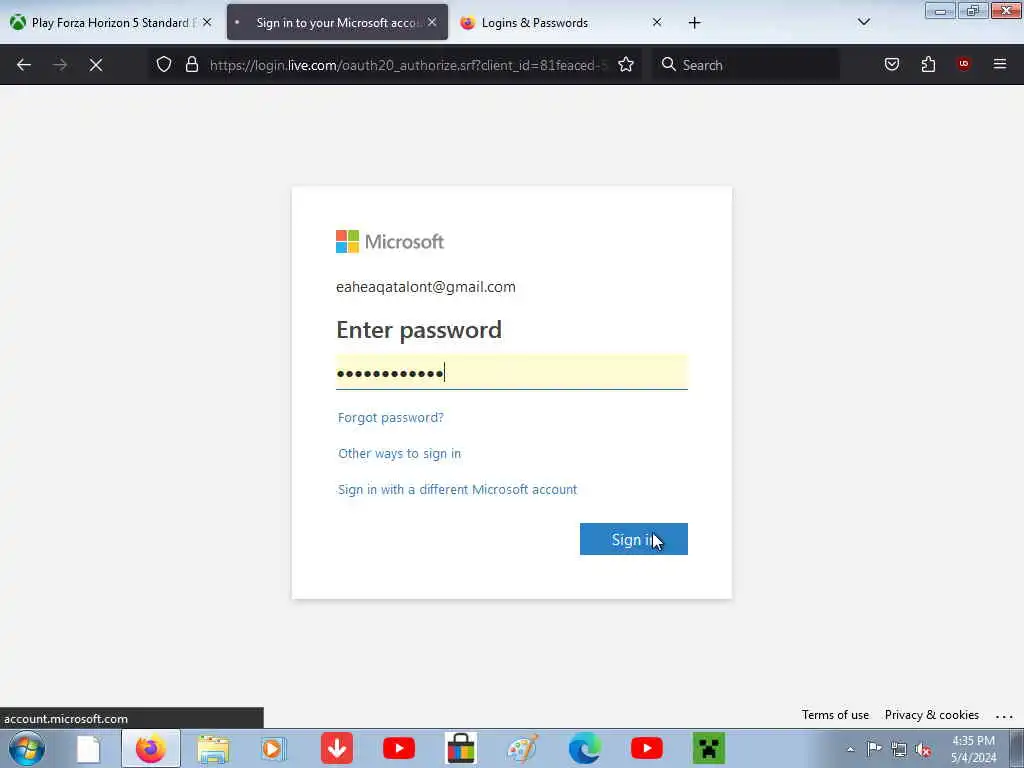The height and width of the screenshot is (768, 1024).
Task: Restore down the Firefox window
Action: [973, 10]
